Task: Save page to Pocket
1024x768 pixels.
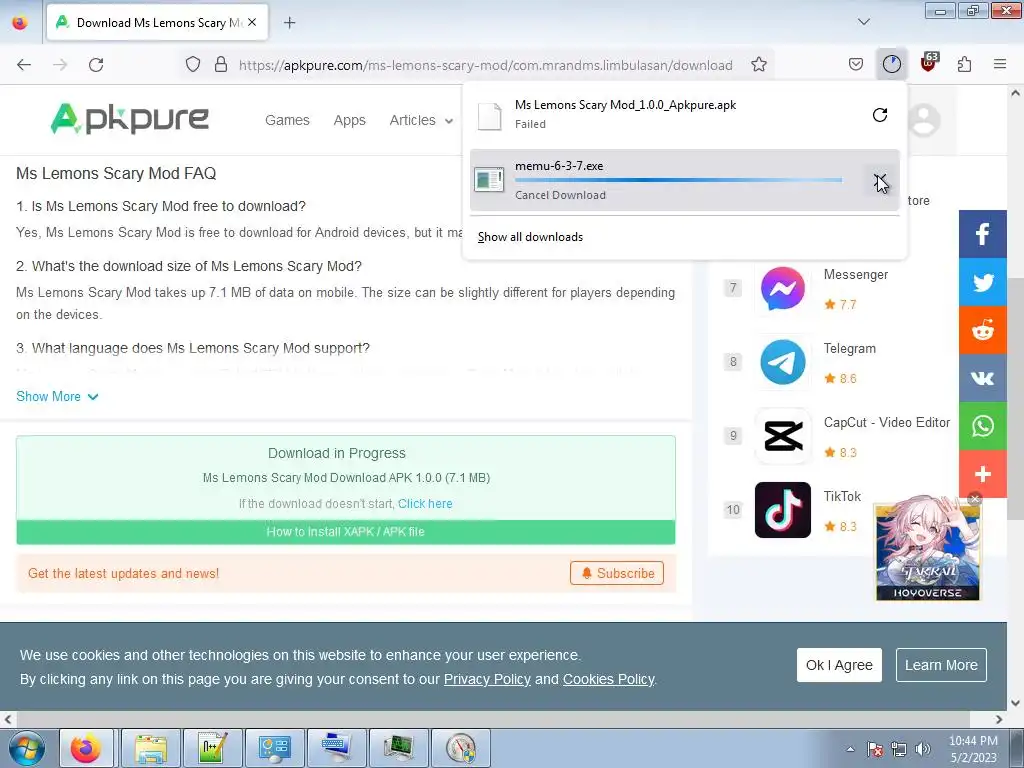Action: [x=856, y=64]
